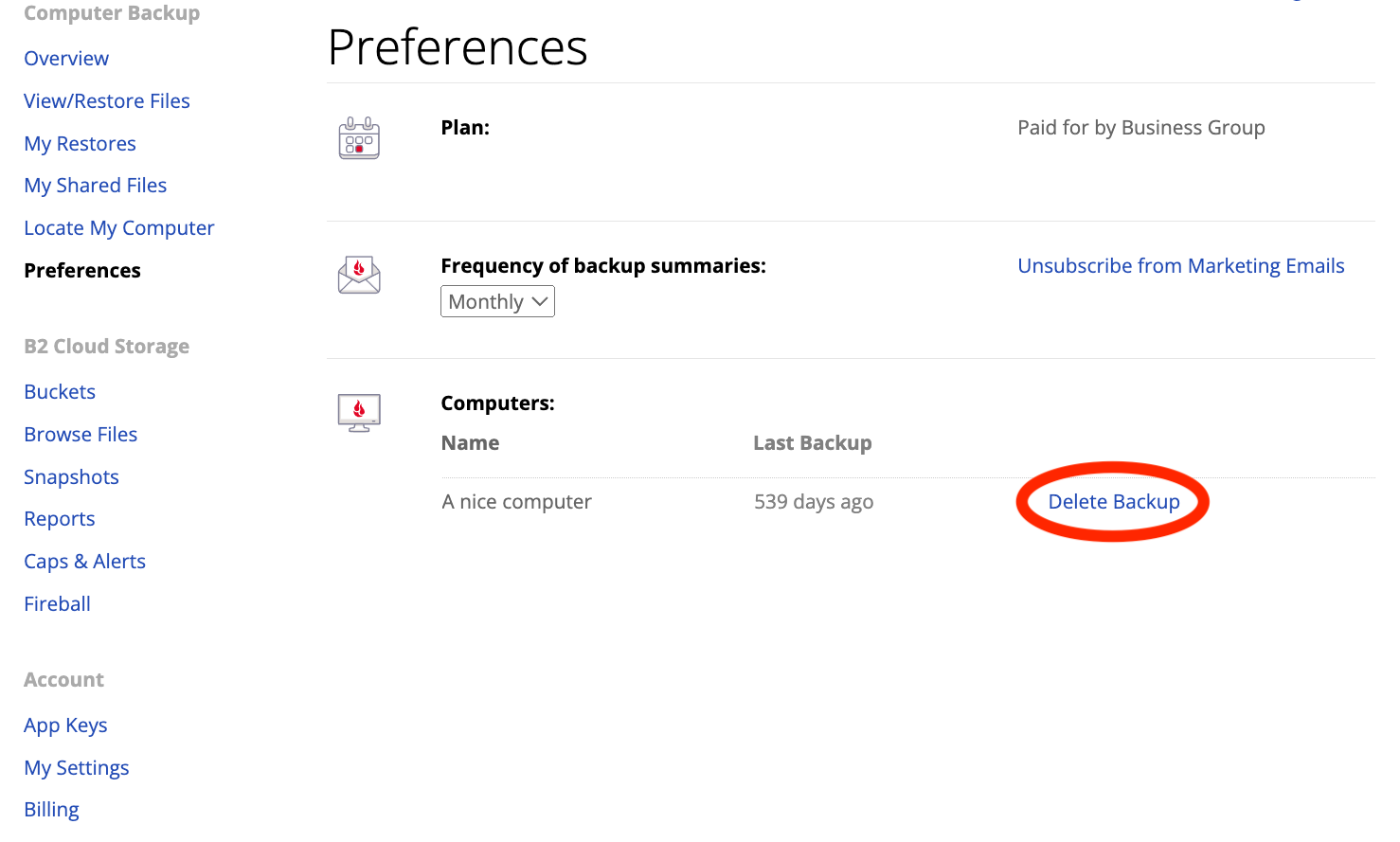The height and width of the screenshot is (842, 1400).
Task: Select the Fireball link
Action: point(57,604)
